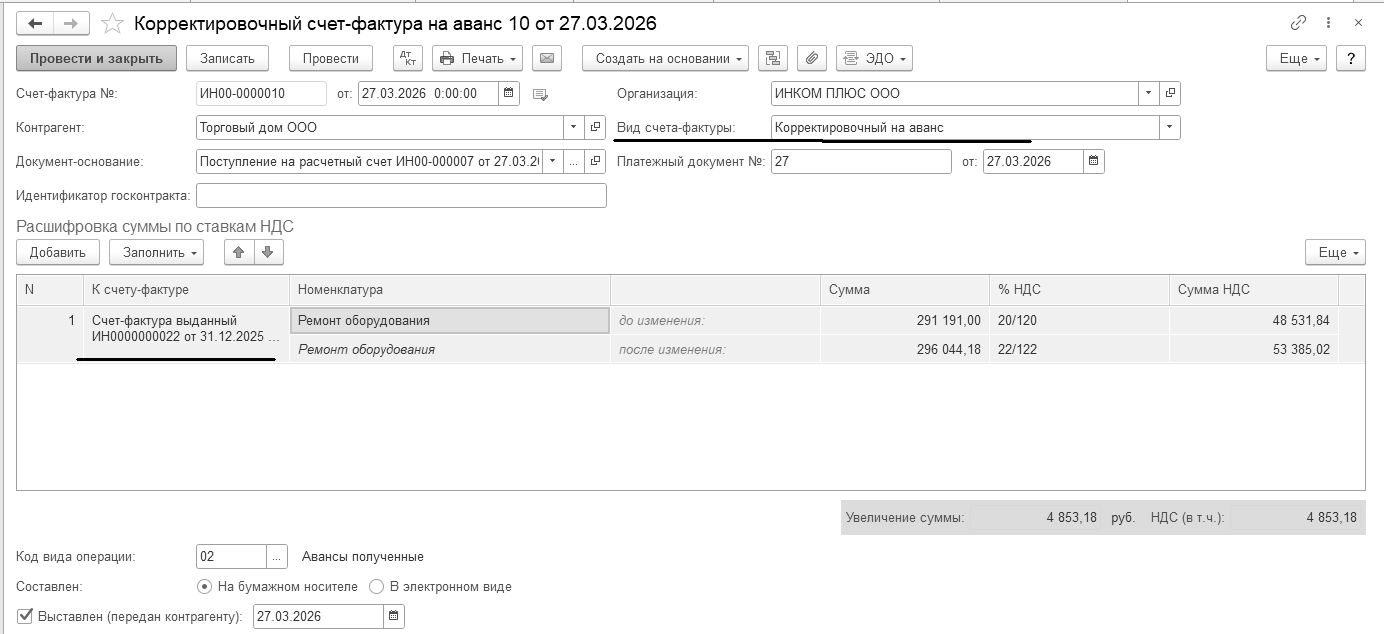The height and width of the screenshot is (634, 1384).
Task: Expand the 'Контрагент' dropdown arrow
Action: [573, 127]
